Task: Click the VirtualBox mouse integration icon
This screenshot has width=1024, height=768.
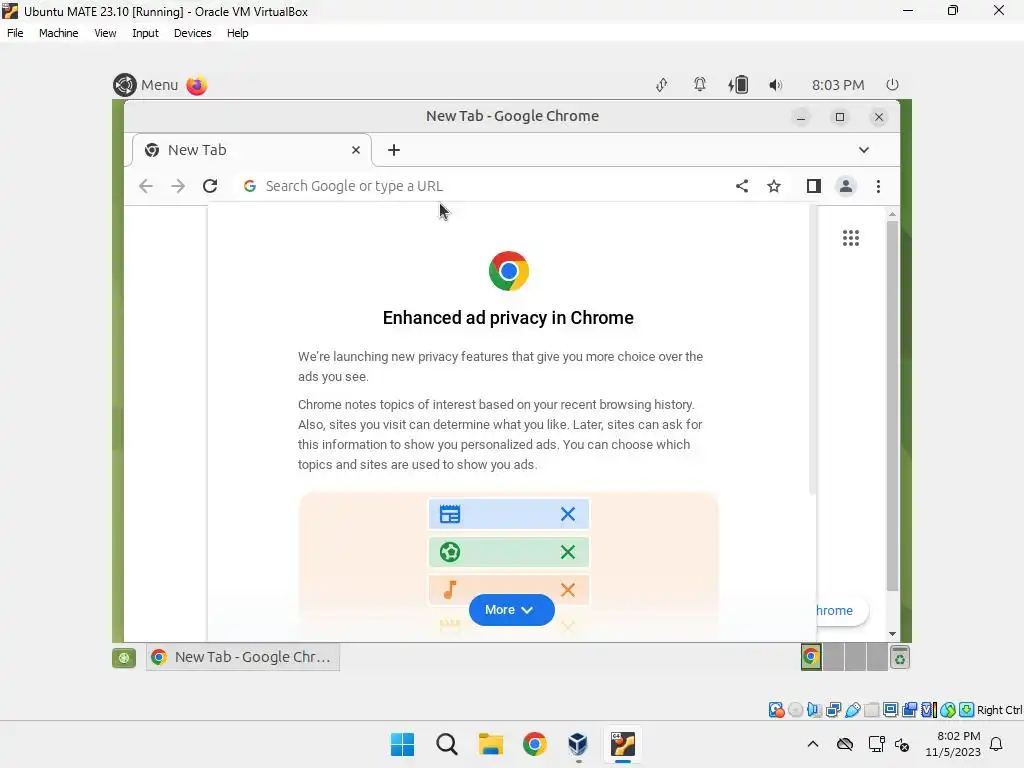Action: pyautogui.click(x=948, y=710)
